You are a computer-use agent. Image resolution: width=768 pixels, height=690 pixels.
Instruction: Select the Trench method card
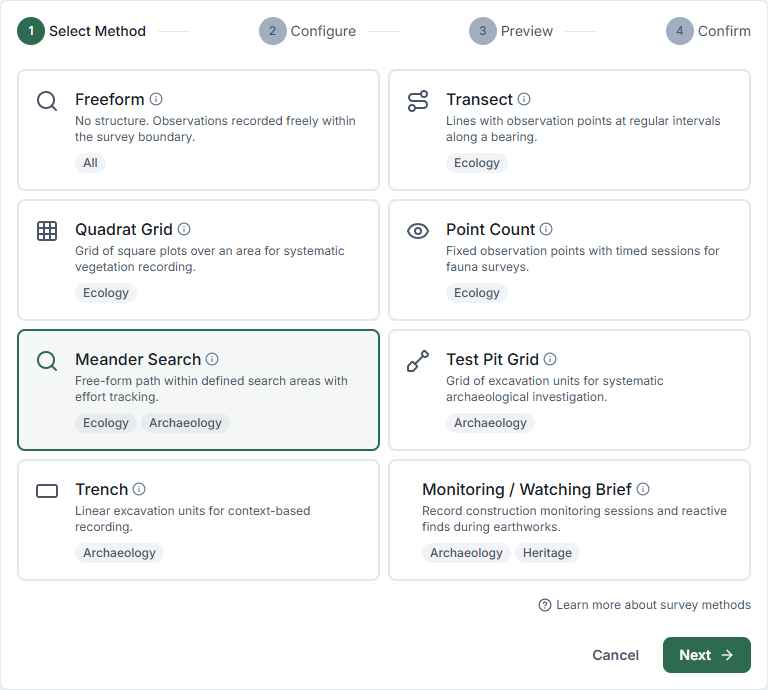point(198,520)
